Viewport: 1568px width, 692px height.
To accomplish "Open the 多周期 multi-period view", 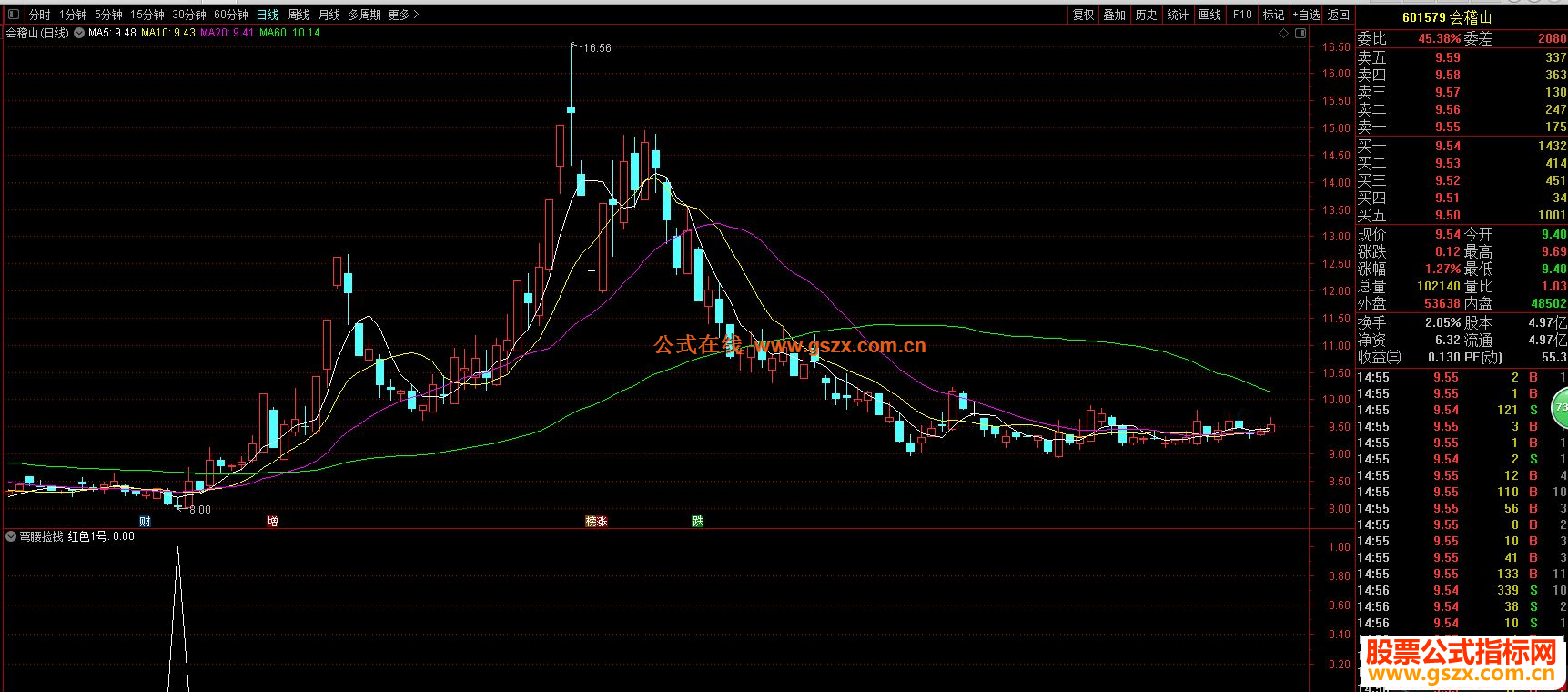I will coord(364,15).
